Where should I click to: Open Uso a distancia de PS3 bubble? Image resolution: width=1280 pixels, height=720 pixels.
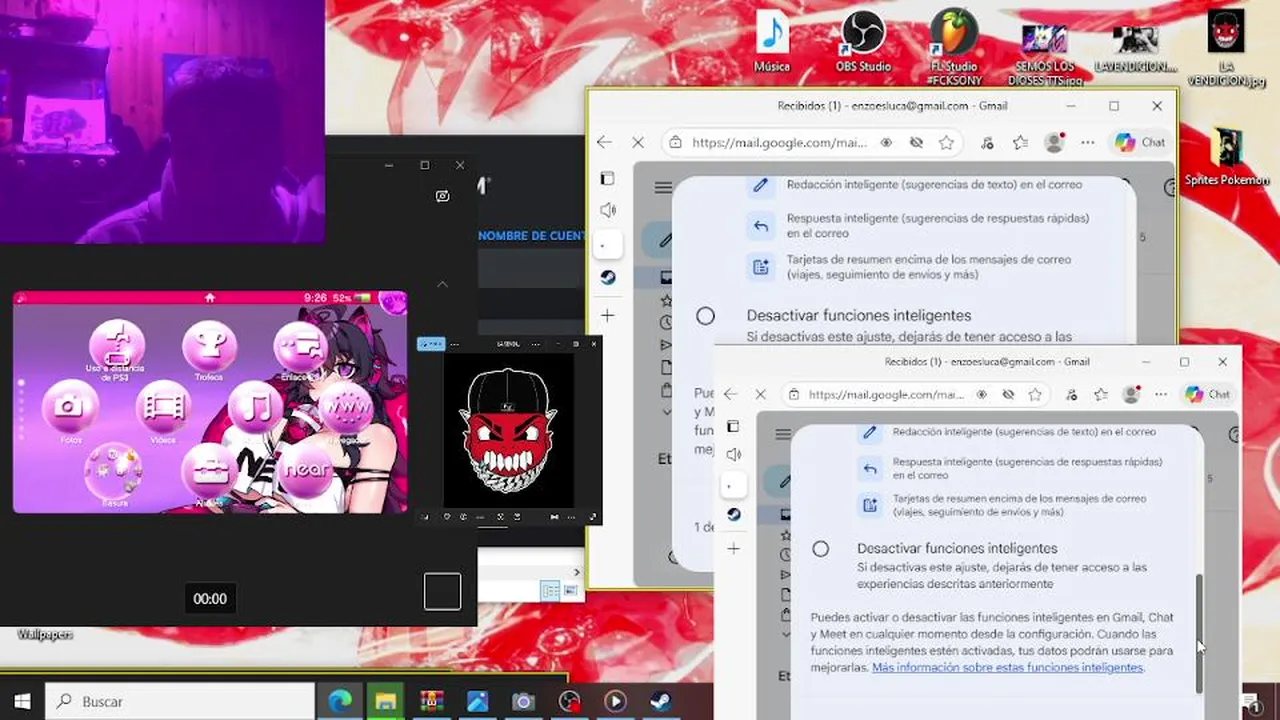coord(117,346)
